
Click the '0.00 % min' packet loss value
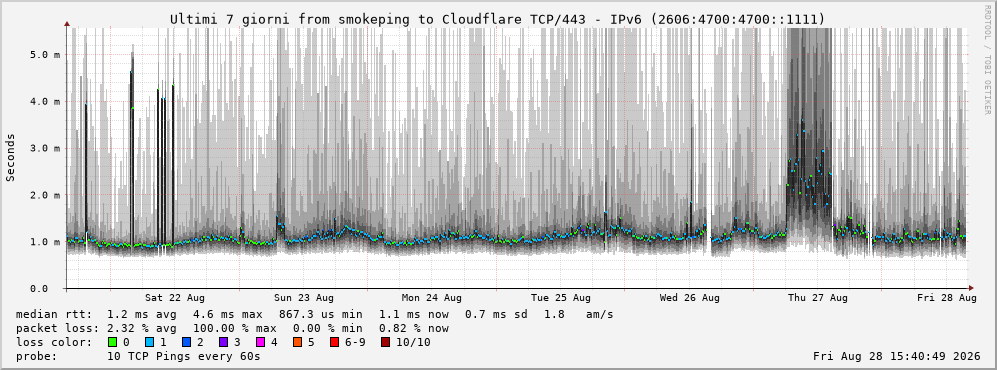327,329
